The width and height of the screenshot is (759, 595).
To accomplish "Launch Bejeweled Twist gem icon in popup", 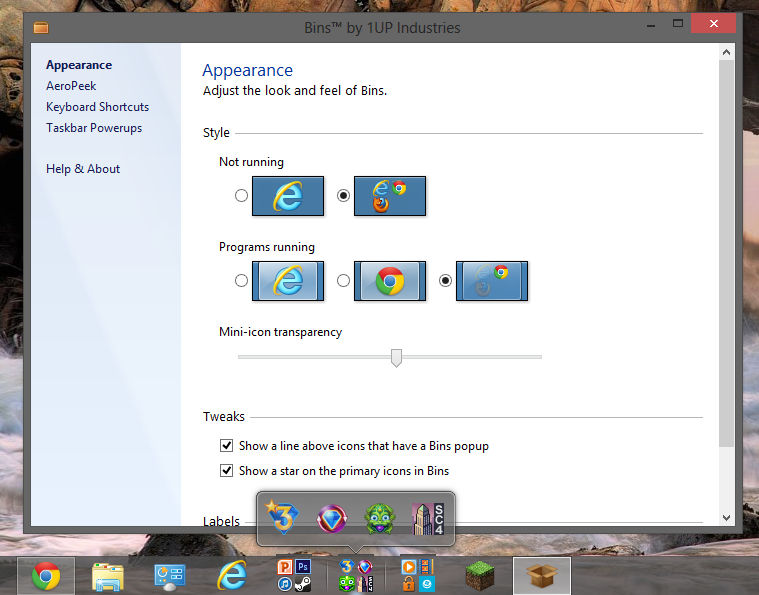I will click(x=332, y=518).
